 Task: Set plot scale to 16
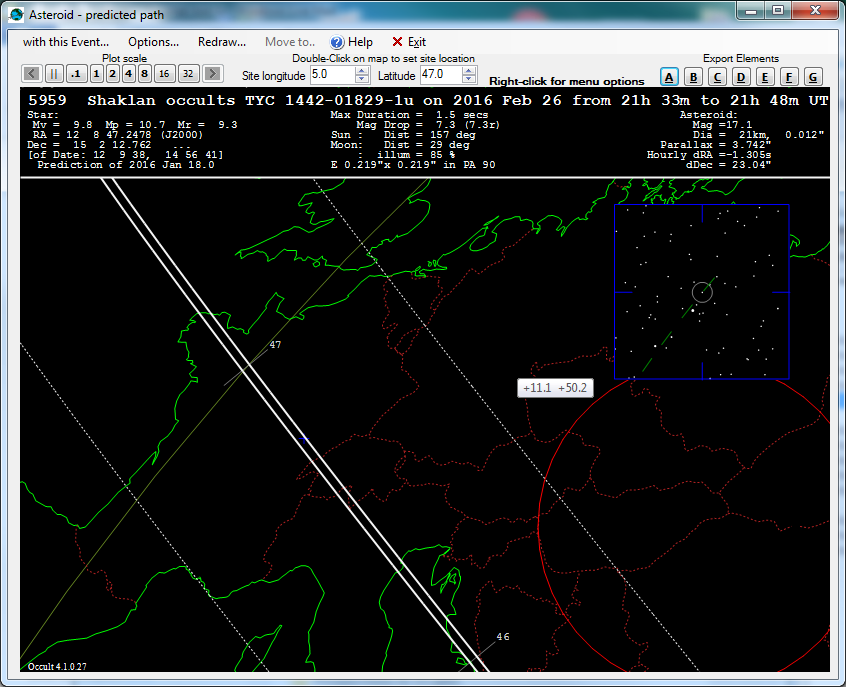click(x=164, y=74)
